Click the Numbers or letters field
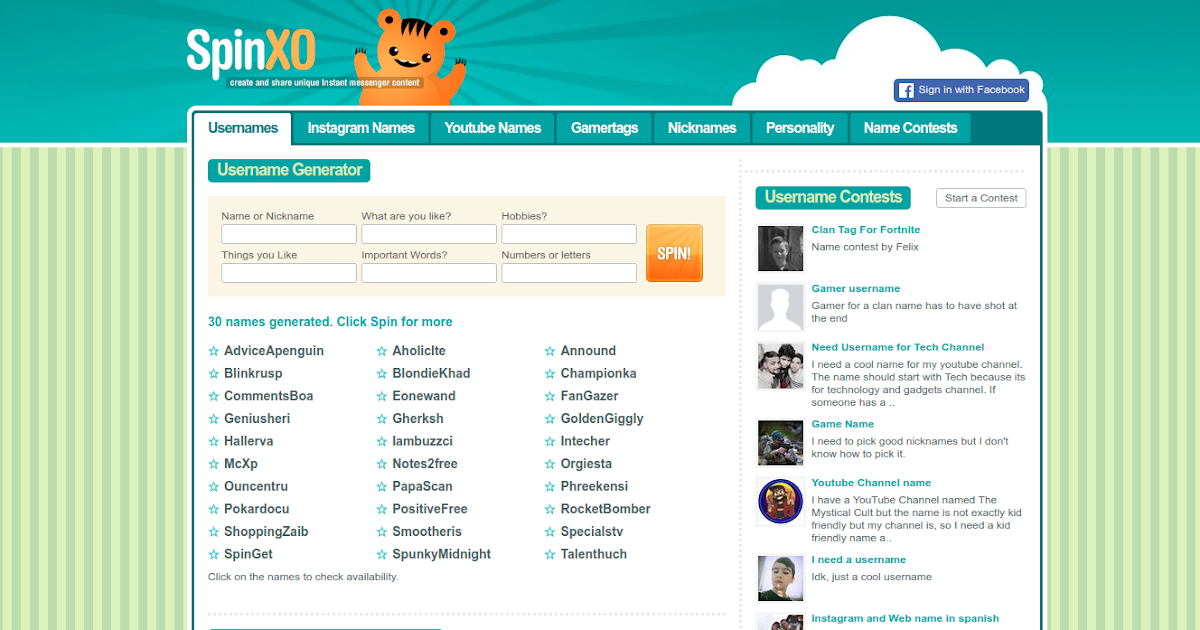The image size is (1200, 630). pos(569,273)
